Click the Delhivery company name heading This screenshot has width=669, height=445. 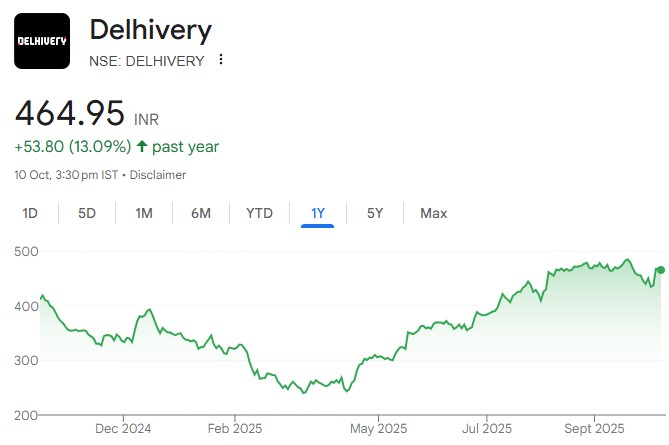coord(151,30)
